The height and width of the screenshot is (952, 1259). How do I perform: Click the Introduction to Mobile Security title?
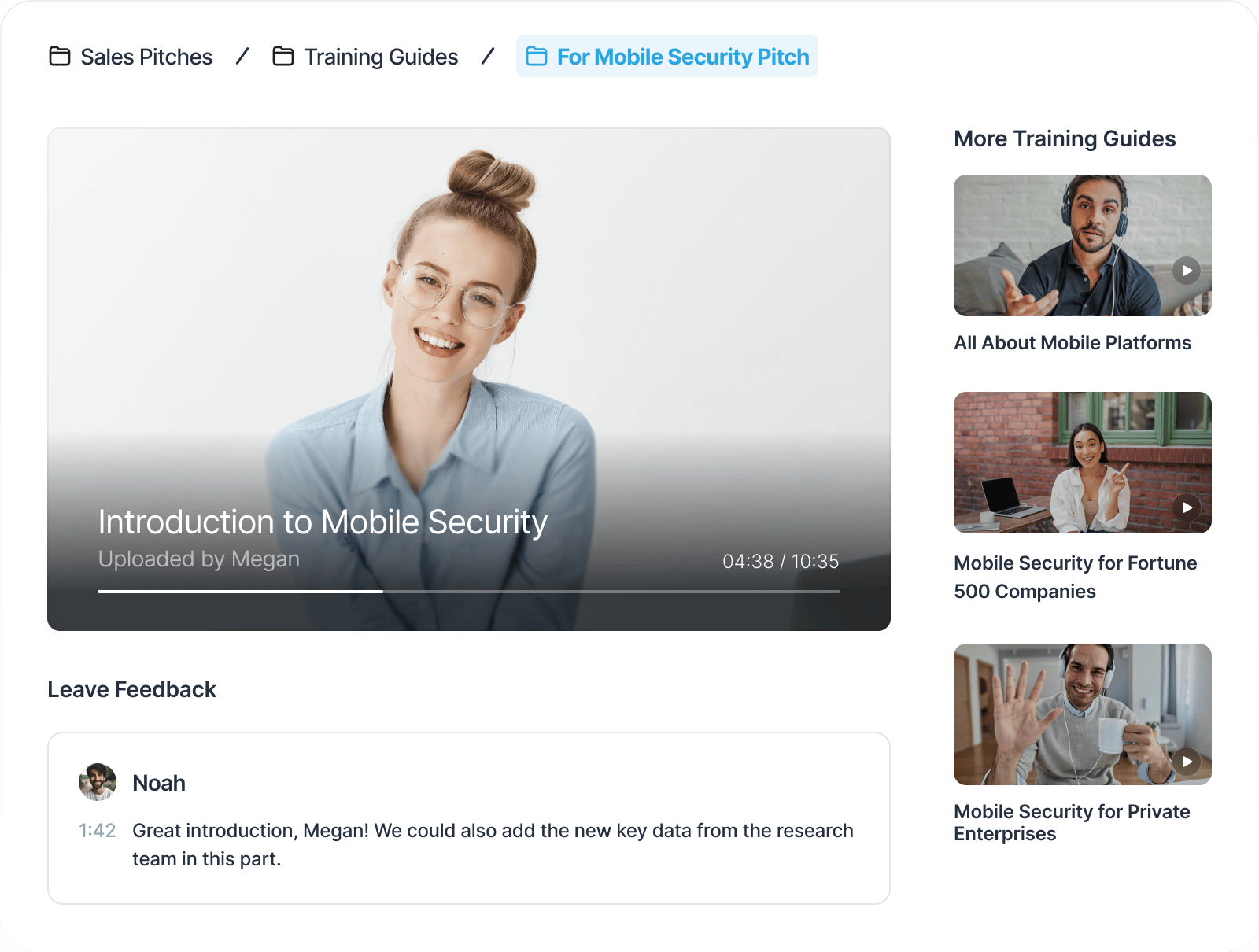click(x=323, y=522)
